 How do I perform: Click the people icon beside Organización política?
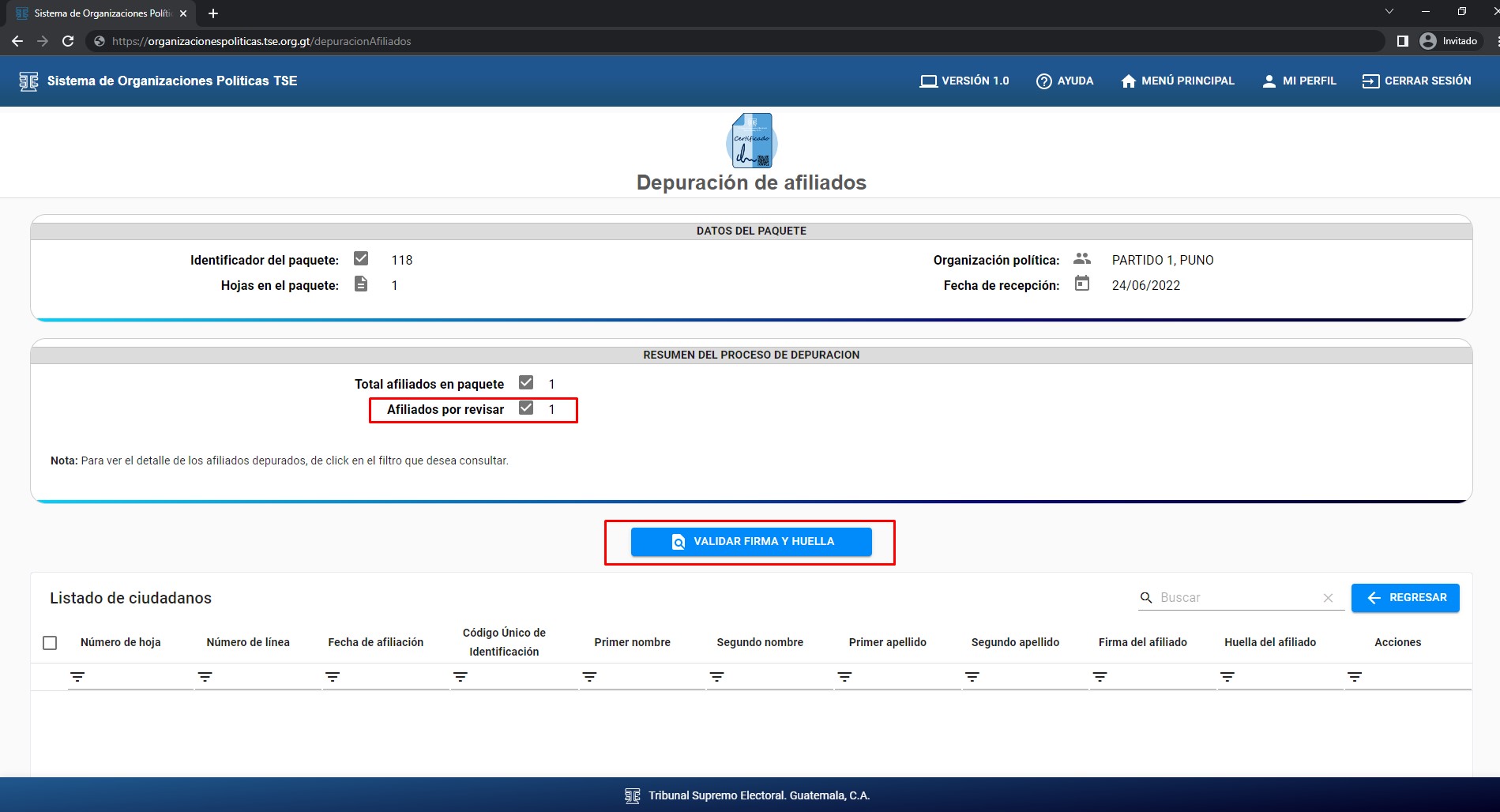[x=1081, y=258]
